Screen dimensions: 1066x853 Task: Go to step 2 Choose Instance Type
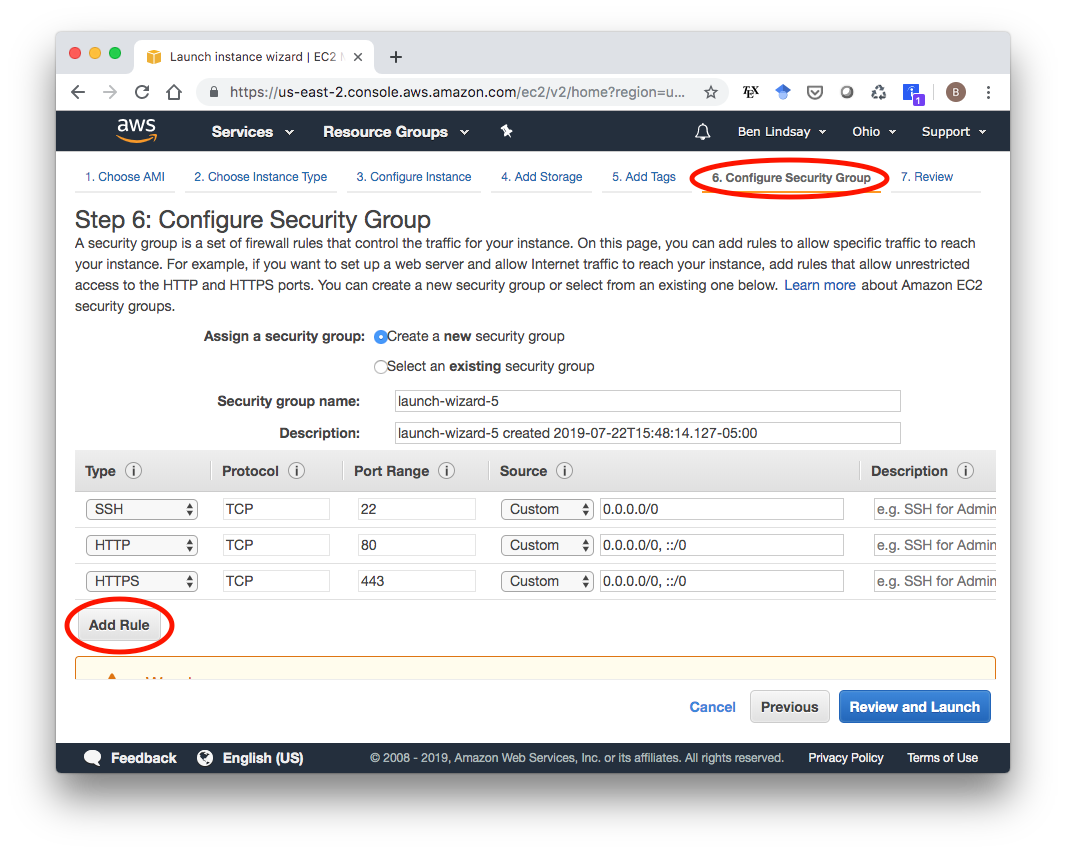pos(260,177)
